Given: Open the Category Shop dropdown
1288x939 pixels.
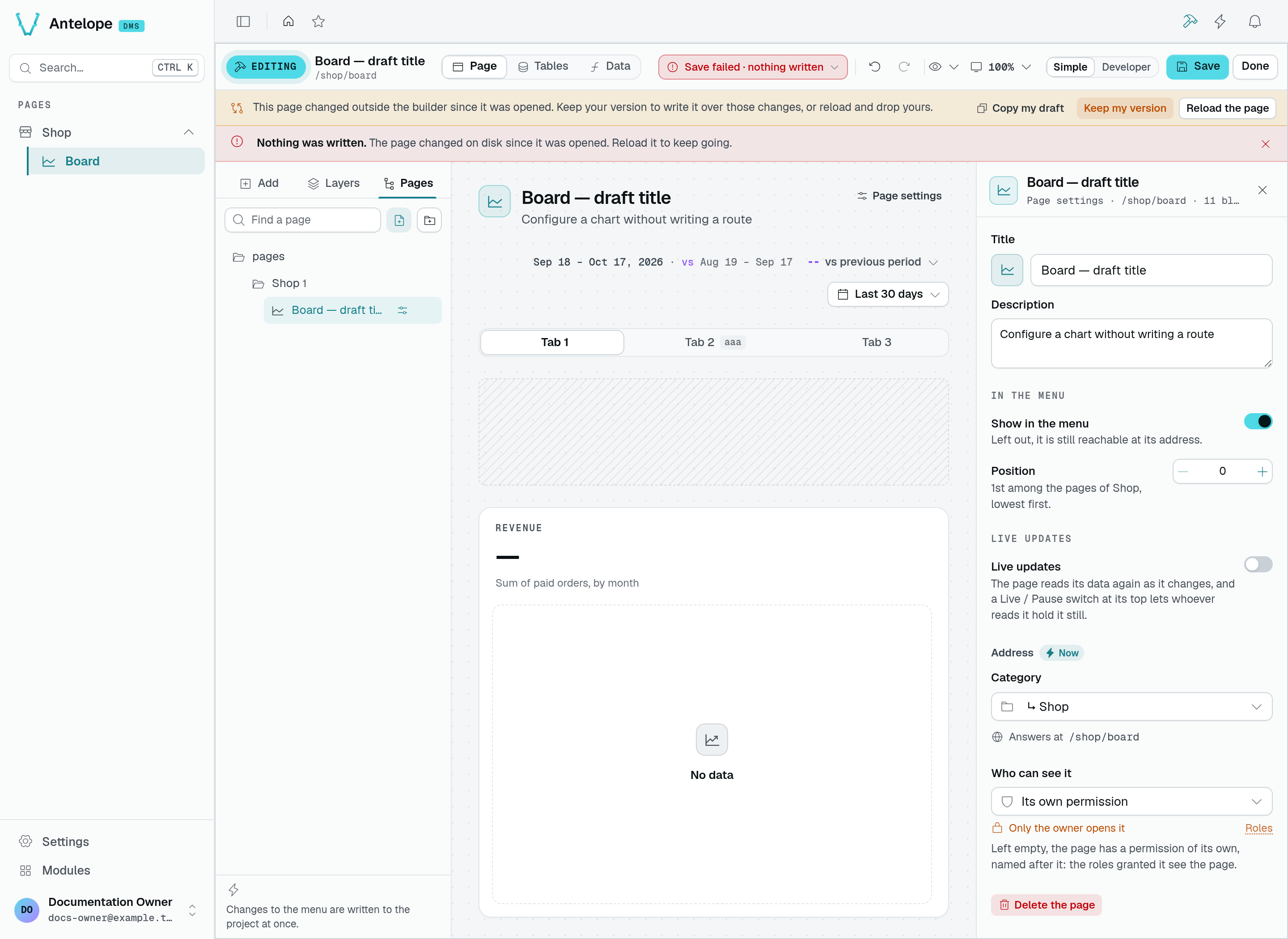Looking at the screenshot, I should coord(1131,706).
